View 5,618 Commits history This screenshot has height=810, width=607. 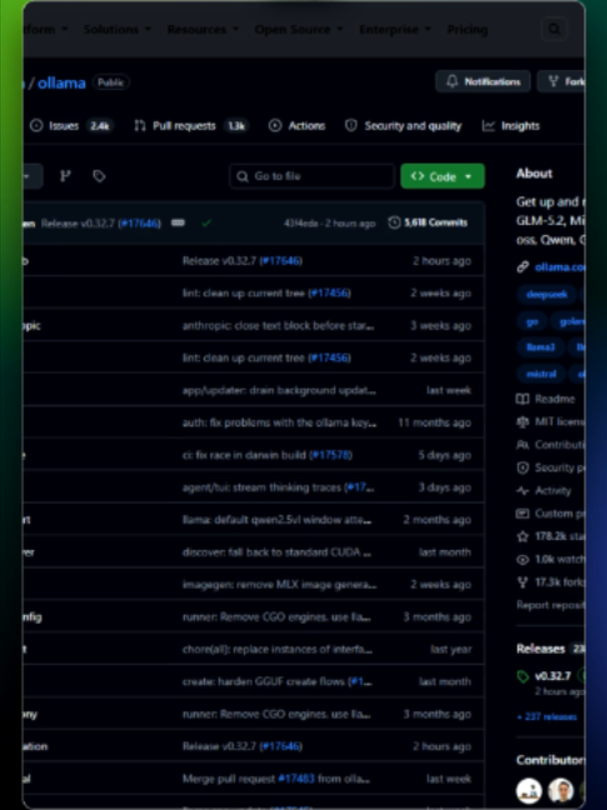tap(428, 223)
